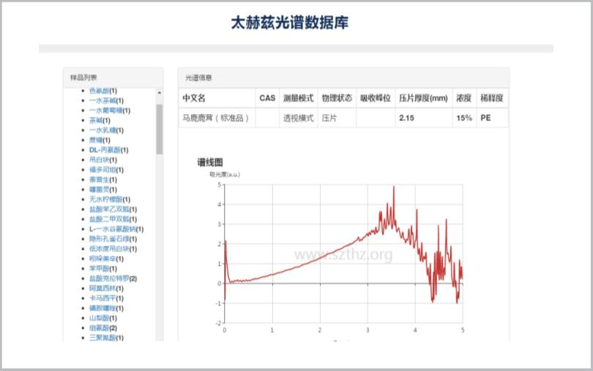593x371 pixels.
Task: Open the 山梨酸(1) sample link
Action: coord(103,318)
